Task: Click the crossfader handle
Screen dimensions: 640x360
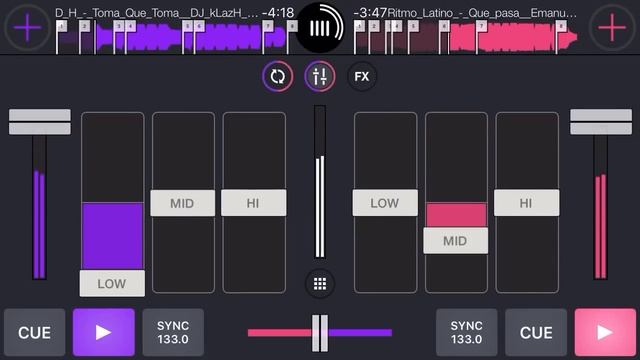Action: (x=320, y=333)
